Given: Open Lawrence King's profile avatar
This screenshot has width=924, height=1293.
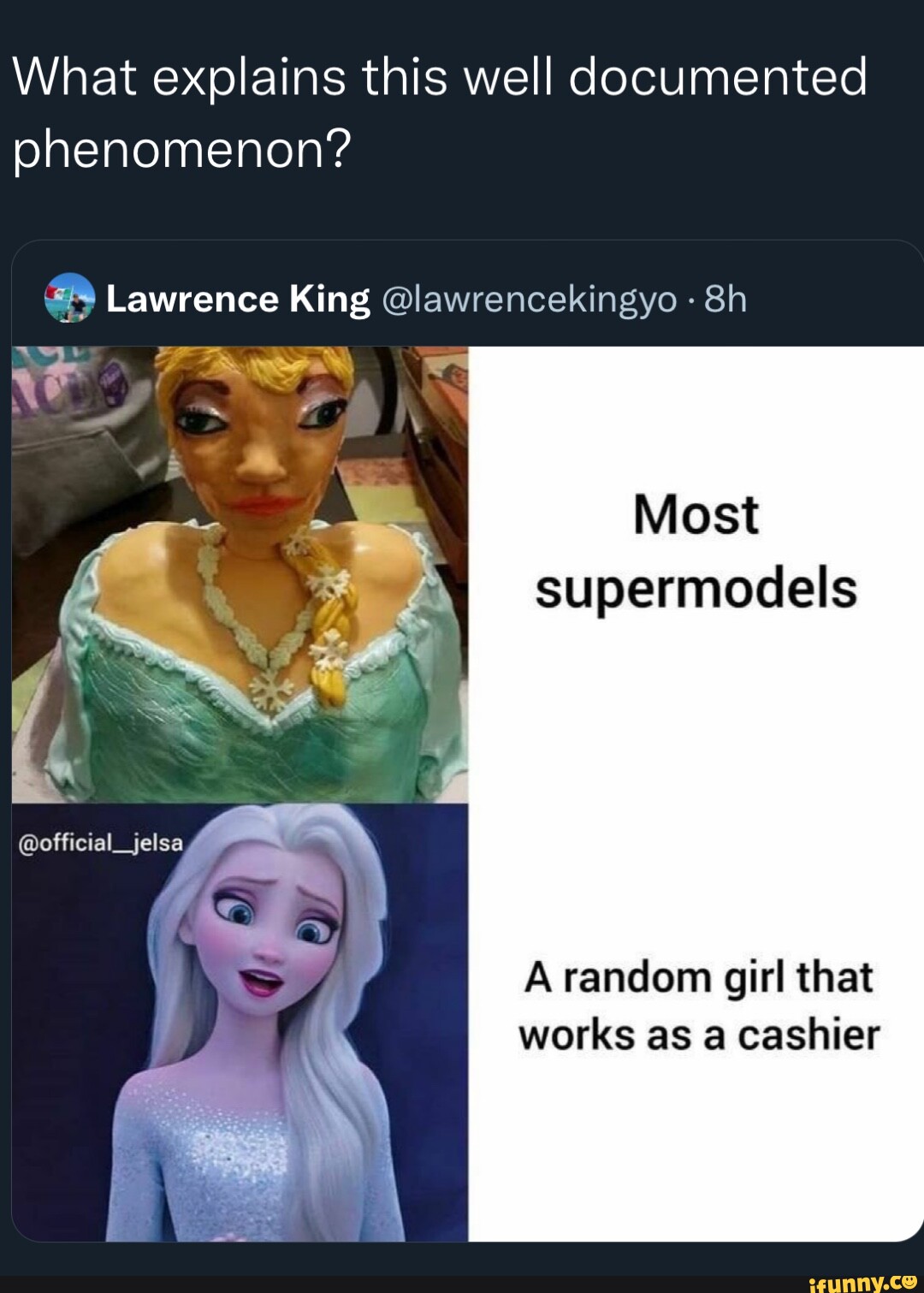Looking at the screenshot, I should (x=68, y=298).
